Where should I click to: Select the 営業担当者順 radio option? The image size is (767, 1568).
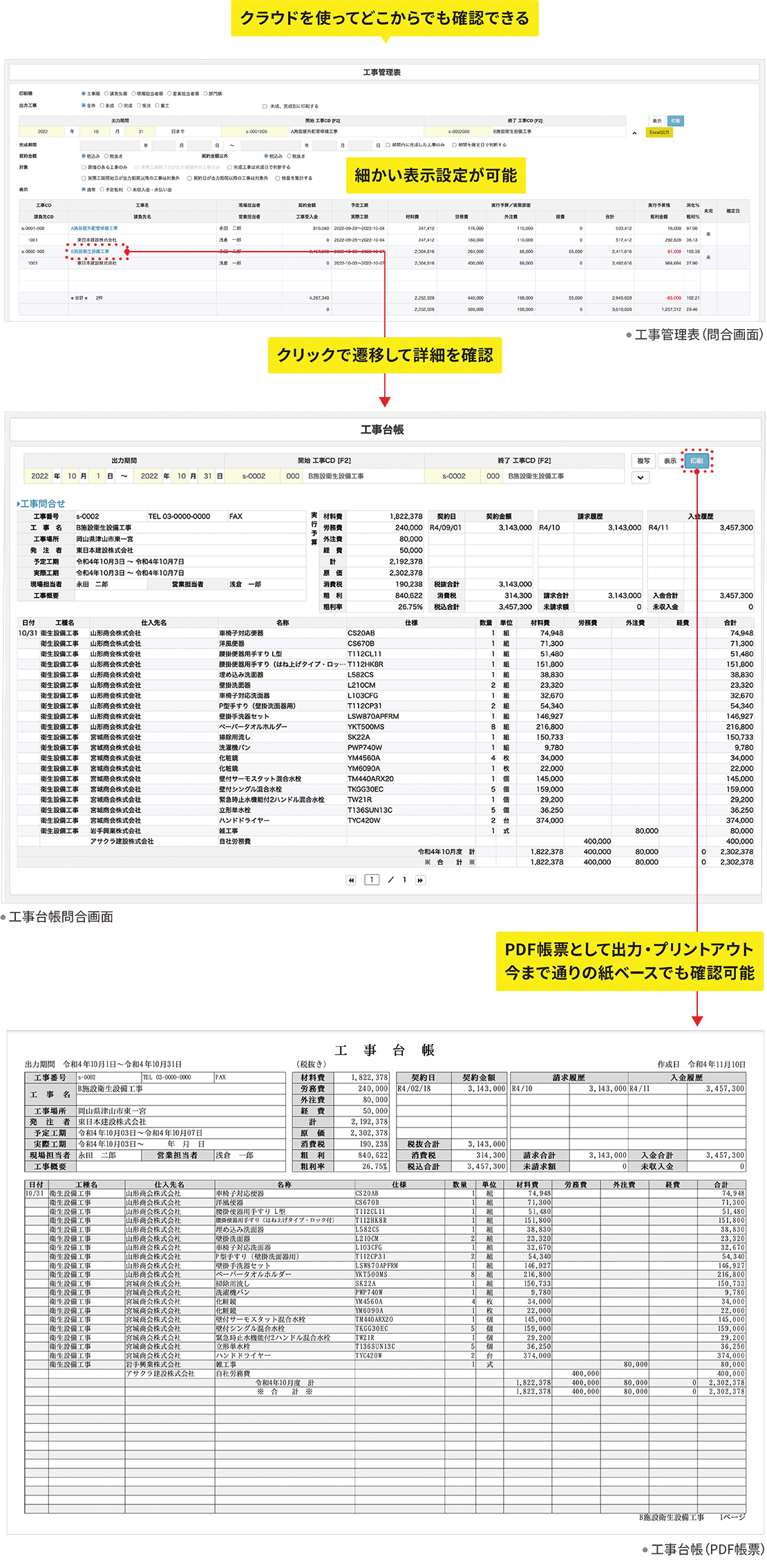click(x=169, y=93)
